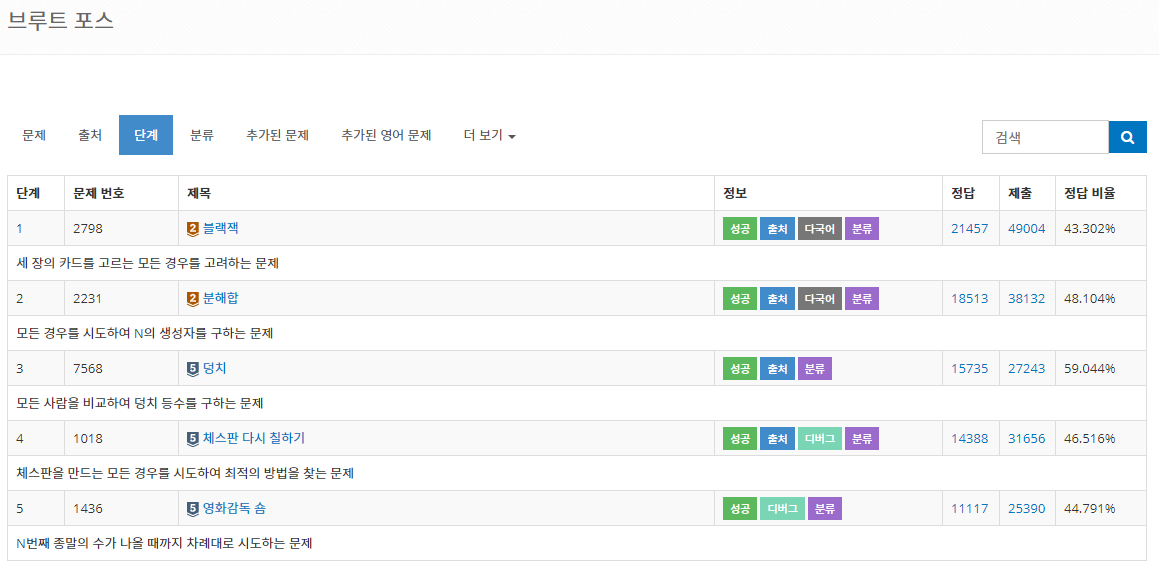Click 성공 badge in 블랙잭 row
The width and height of the screenshot is (1159, 571).
tap(740, 229)
